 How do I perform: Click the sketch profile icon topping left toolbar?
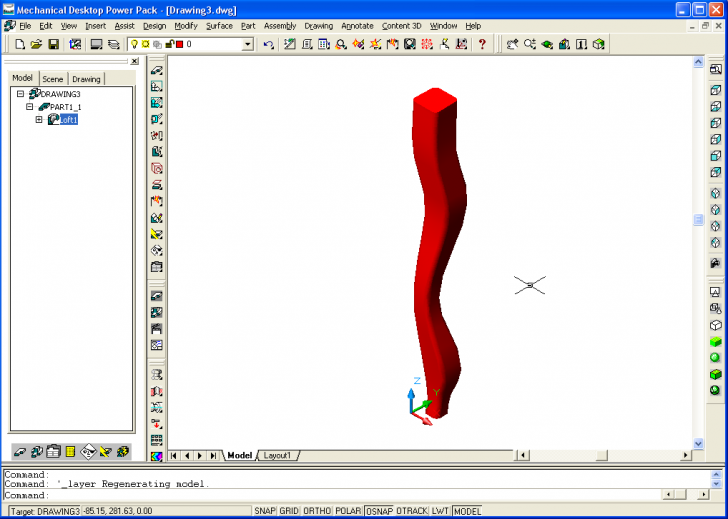click(157, 70)
